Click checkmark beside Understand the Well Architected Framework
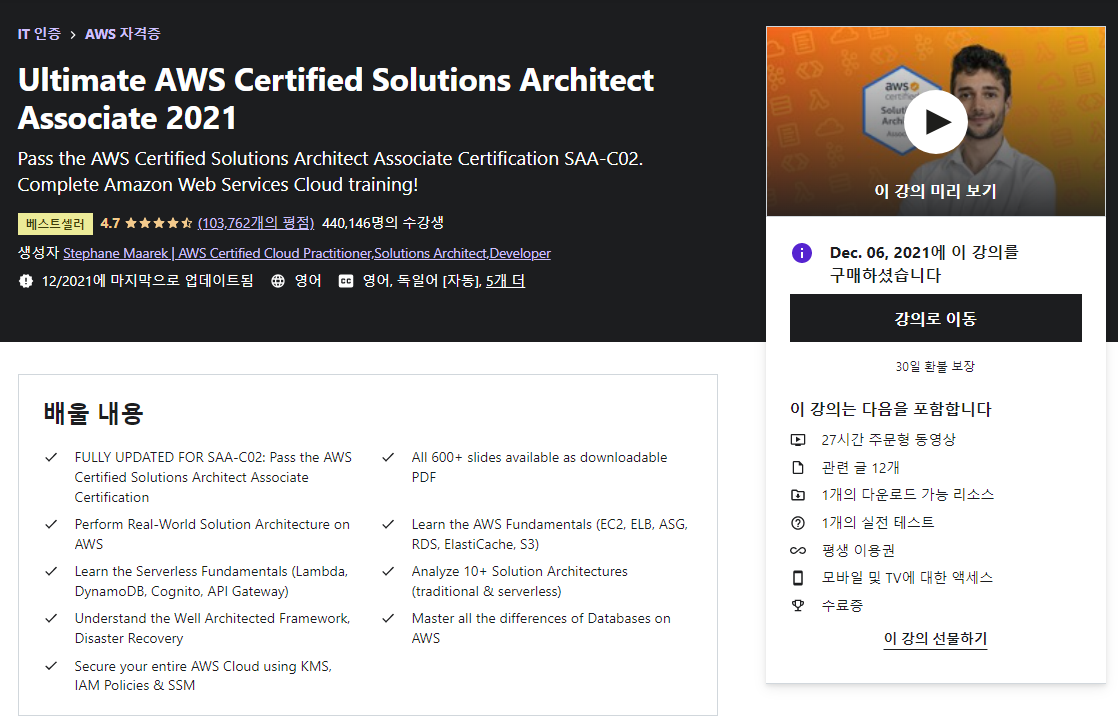The height and width of the screenshot is (716, 1118). (x=51, y=618)
